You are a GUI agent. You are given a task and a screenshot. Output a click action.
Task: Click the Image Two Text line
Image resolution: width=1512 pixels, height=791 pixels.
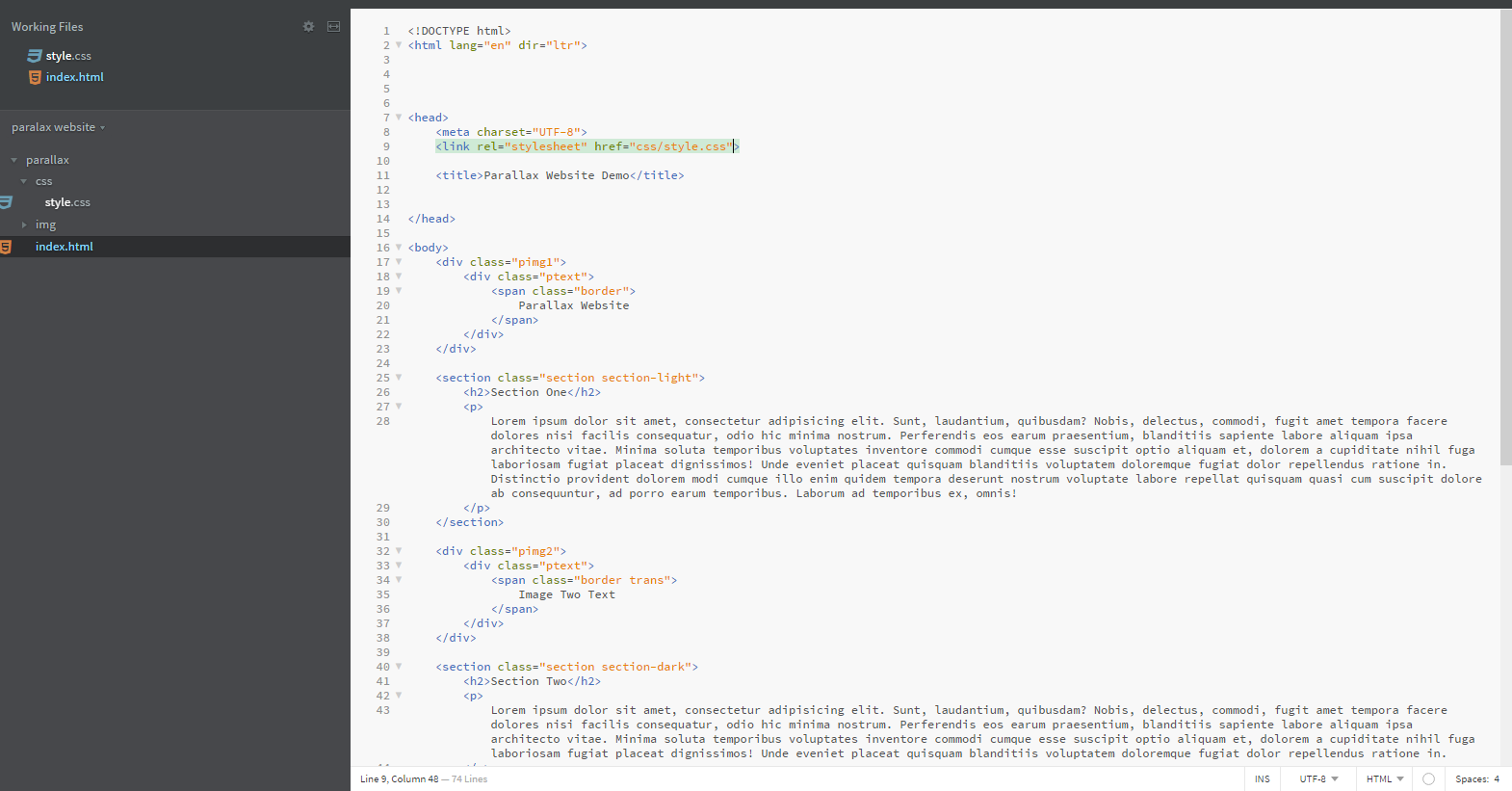click(x=566, y=594)
